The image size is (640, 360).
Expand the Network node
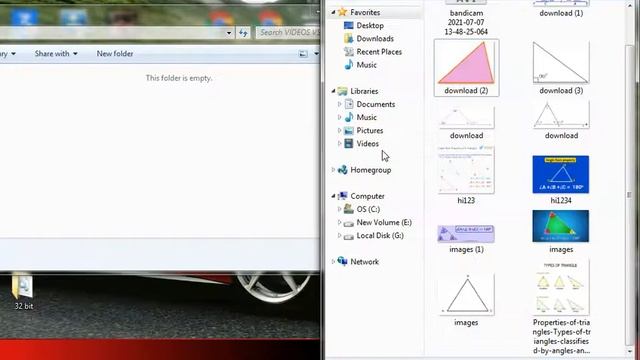tap(333, 262)
